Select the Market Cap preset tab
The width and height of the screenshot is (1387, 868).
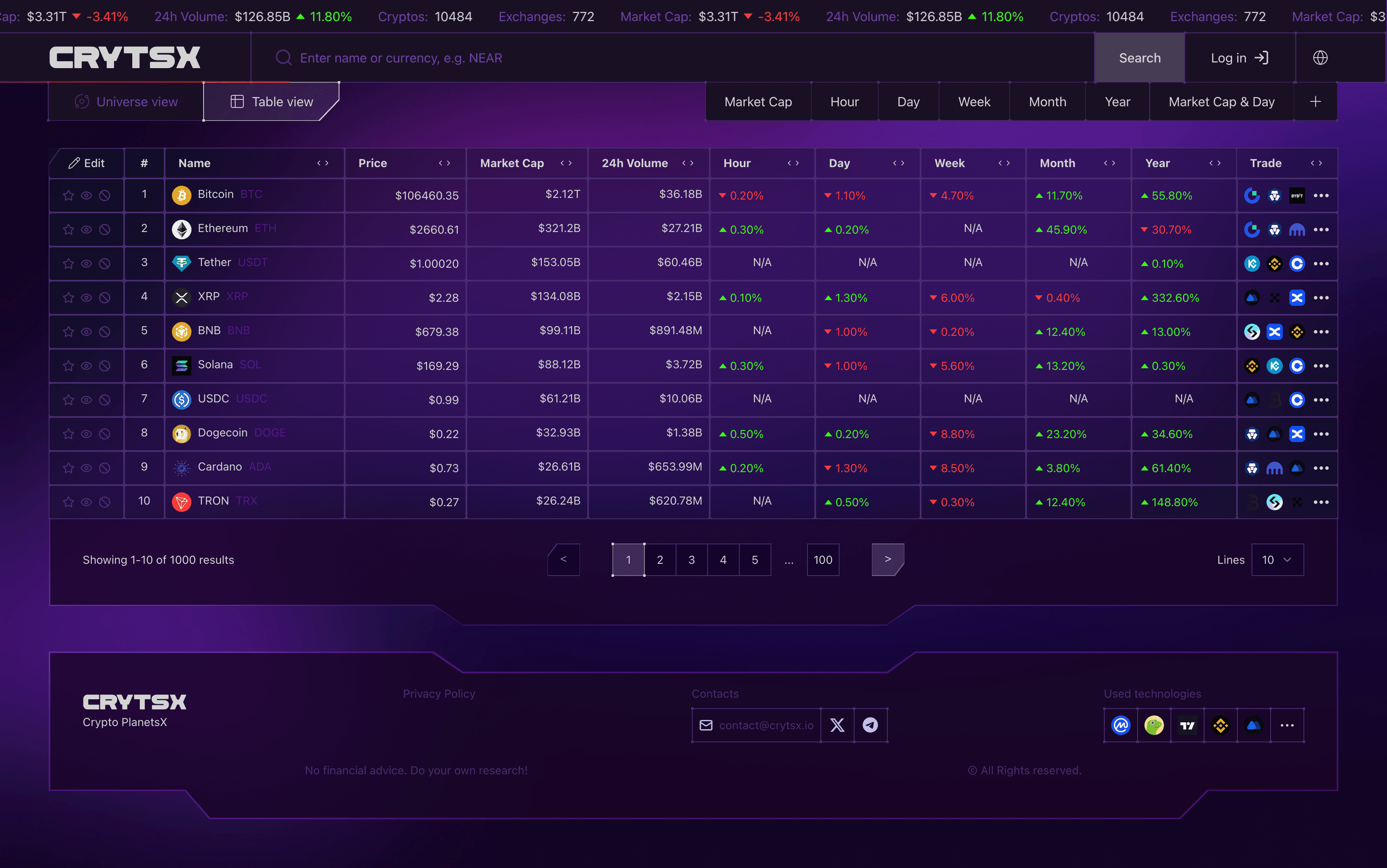(x=758, y=102)
